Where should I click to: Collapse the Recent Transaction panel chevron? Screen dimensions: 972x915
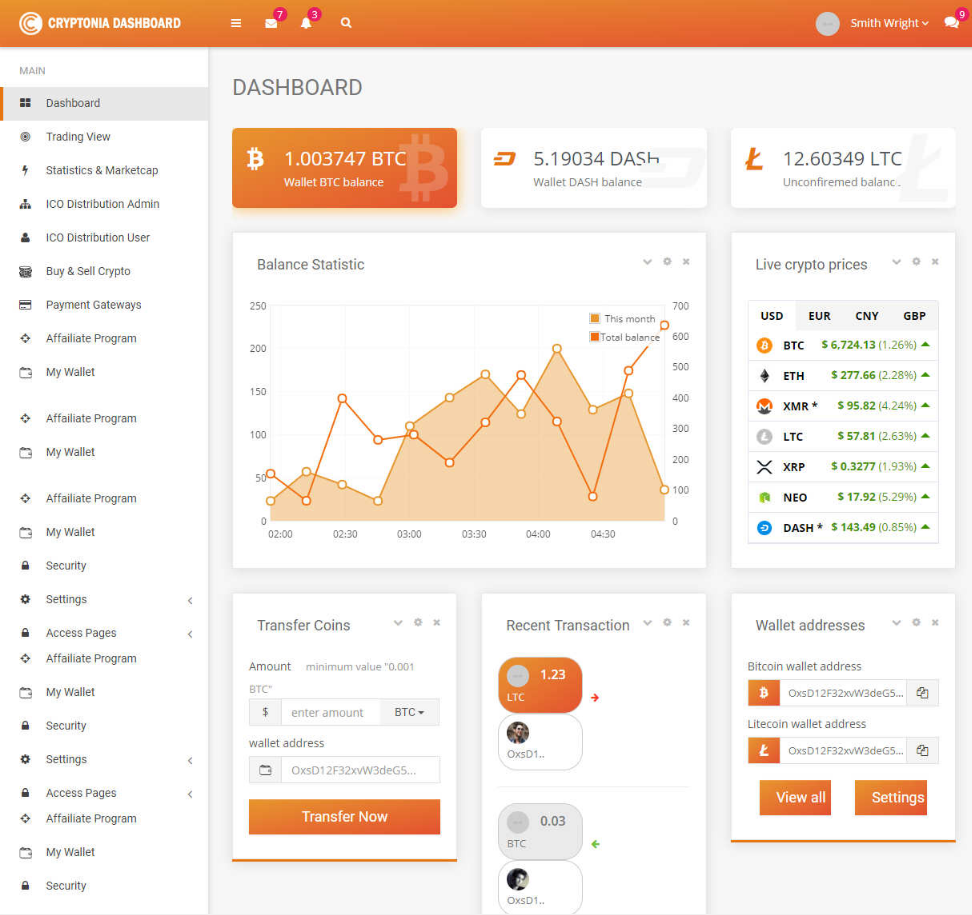[x=647, y=622]
